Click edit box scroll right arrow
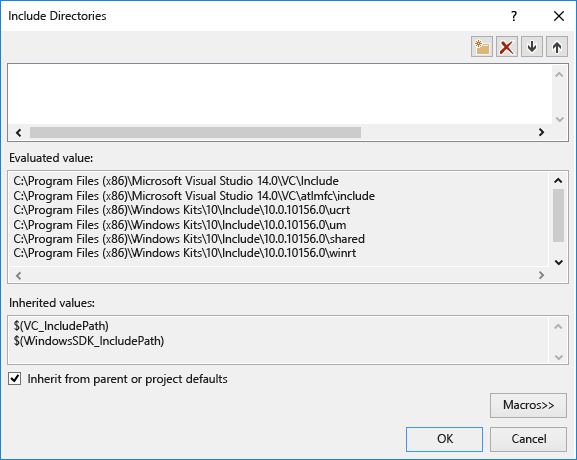This screenshot has height=460, width=577. [541, 132]
